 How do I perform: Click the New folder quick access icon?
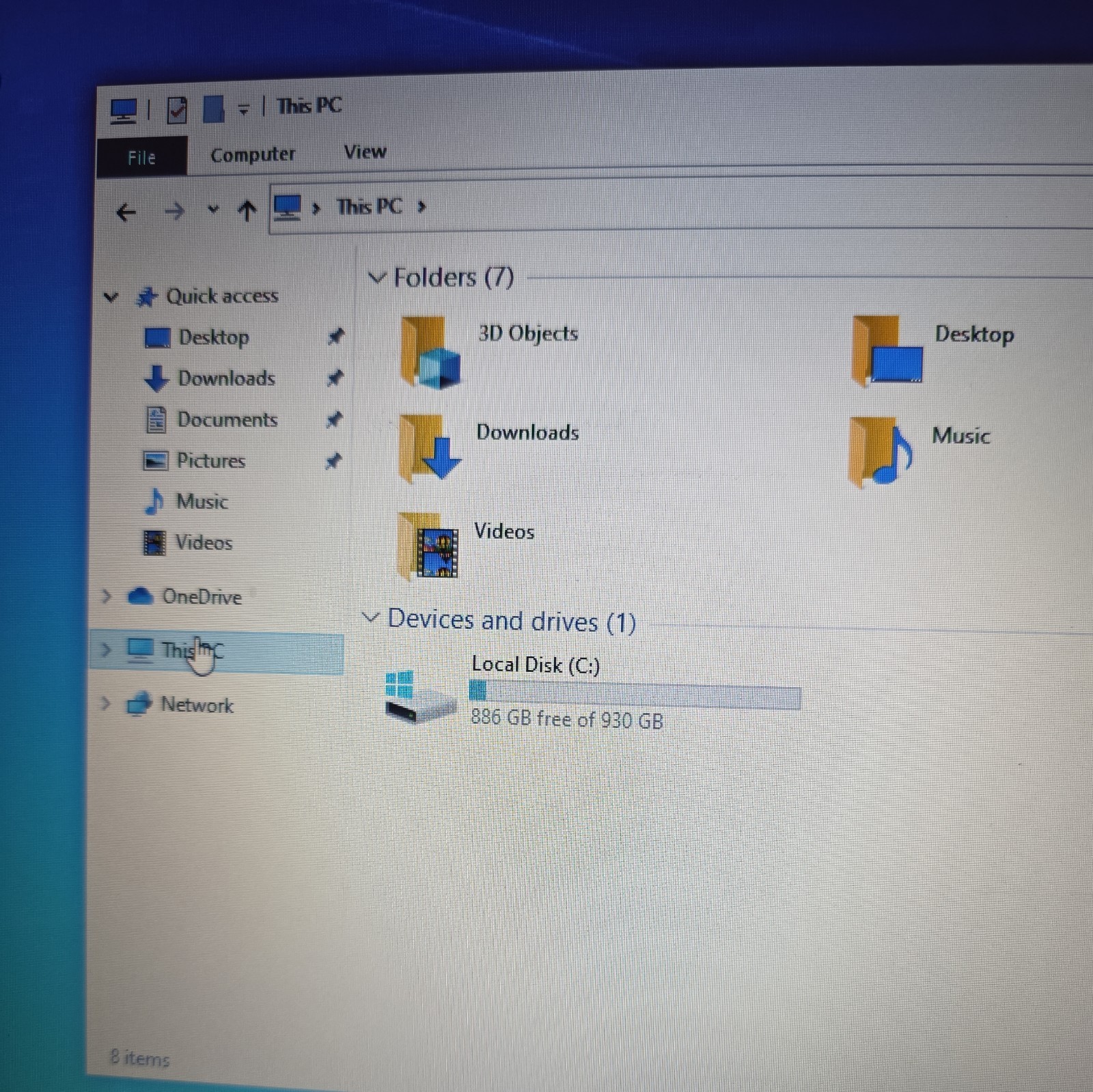(x=214, y=109)
